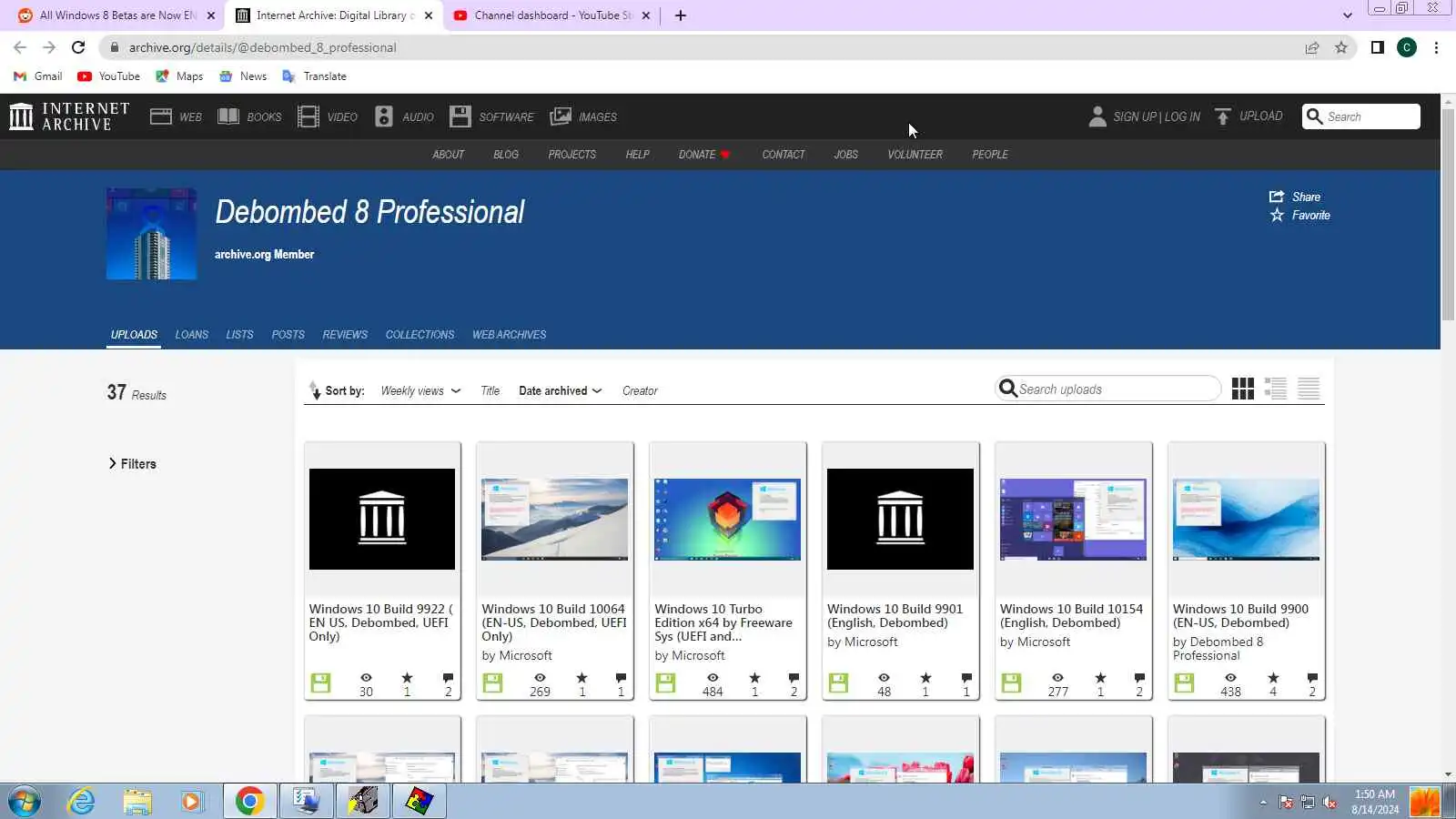Open Windows 10 Build 10154 thumbnail

tap(1074, 520)
